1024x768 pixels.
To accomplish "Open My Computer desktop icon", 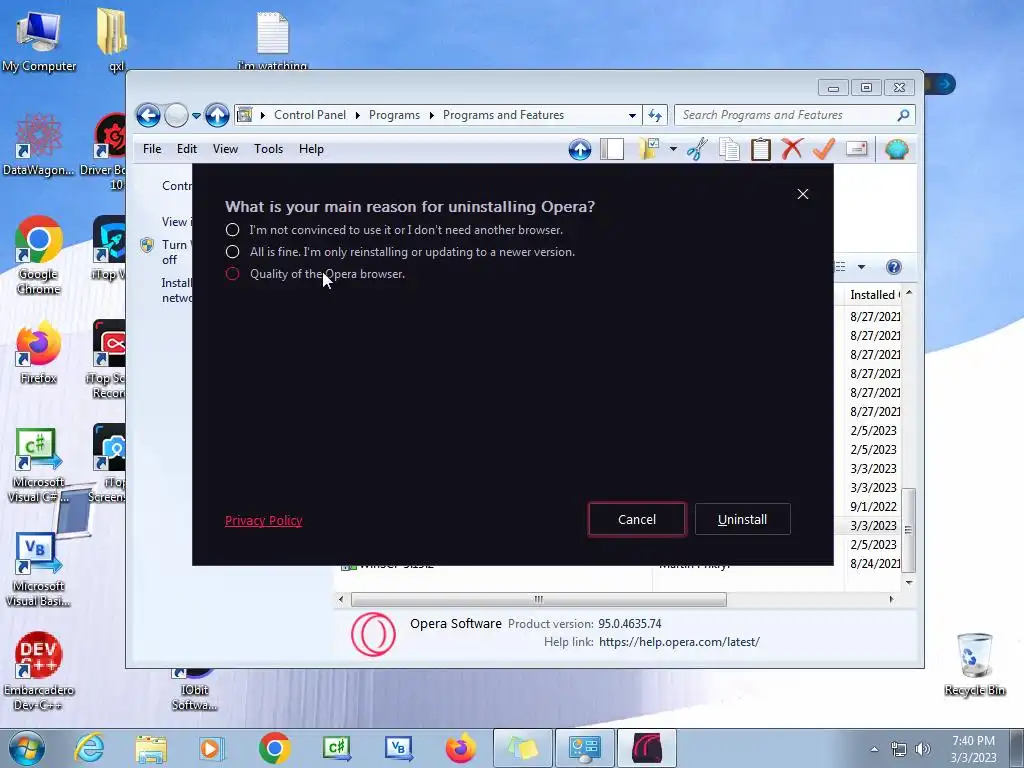I will pyautogui.click(x=39, y=41).
